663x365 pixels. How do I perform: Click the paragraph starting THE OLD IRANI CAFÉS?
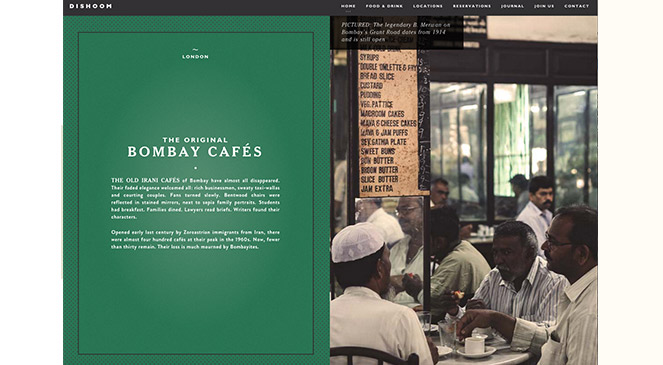[x=195, y=199]
